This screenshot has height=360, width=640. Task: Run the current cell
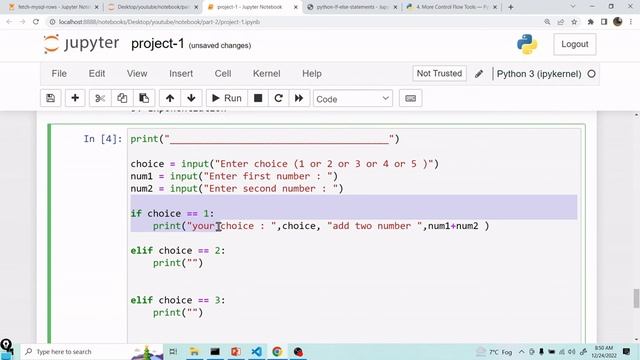click(x=227, y=98)
